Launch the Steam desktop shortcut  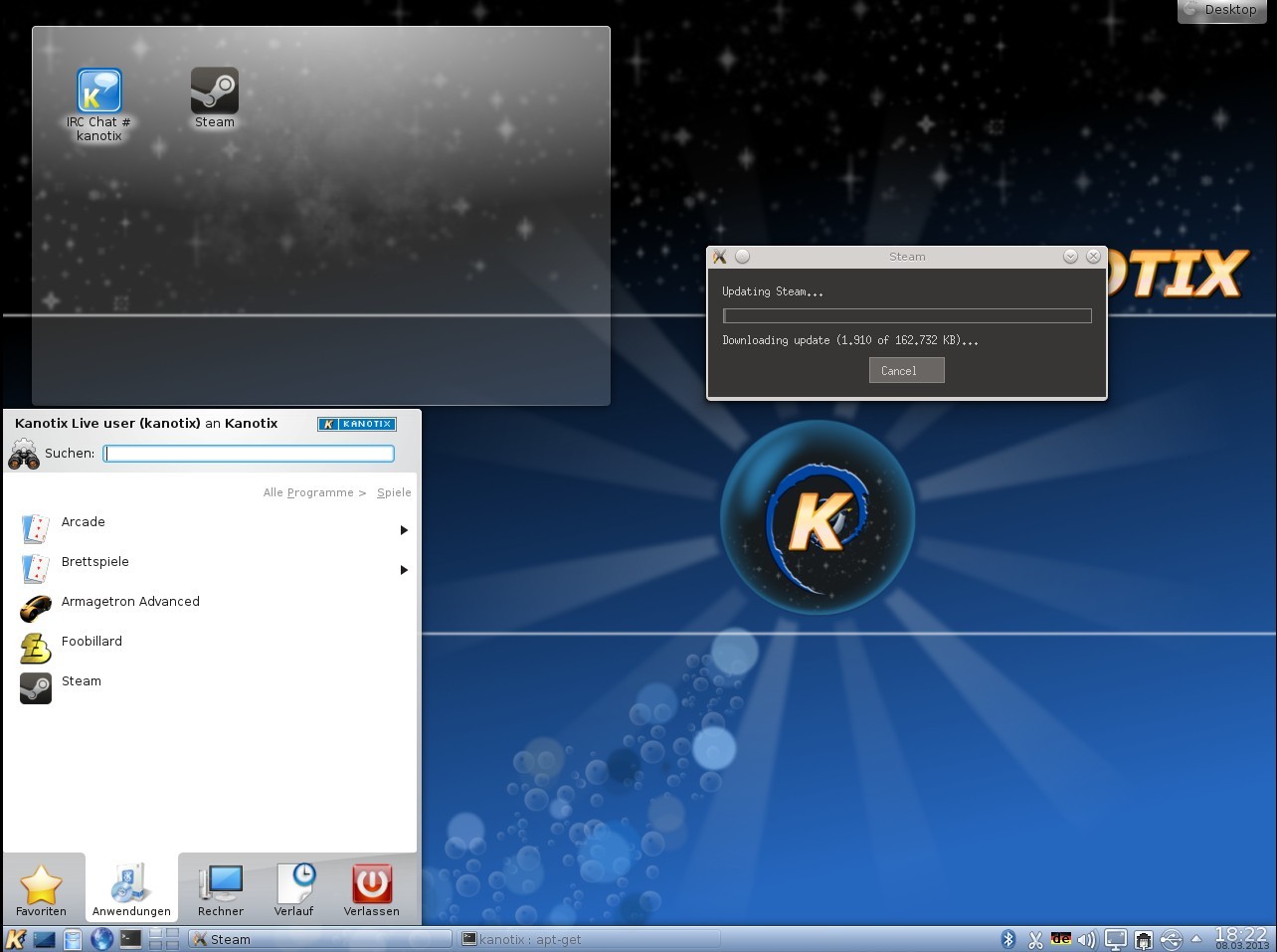click(214, 97)
